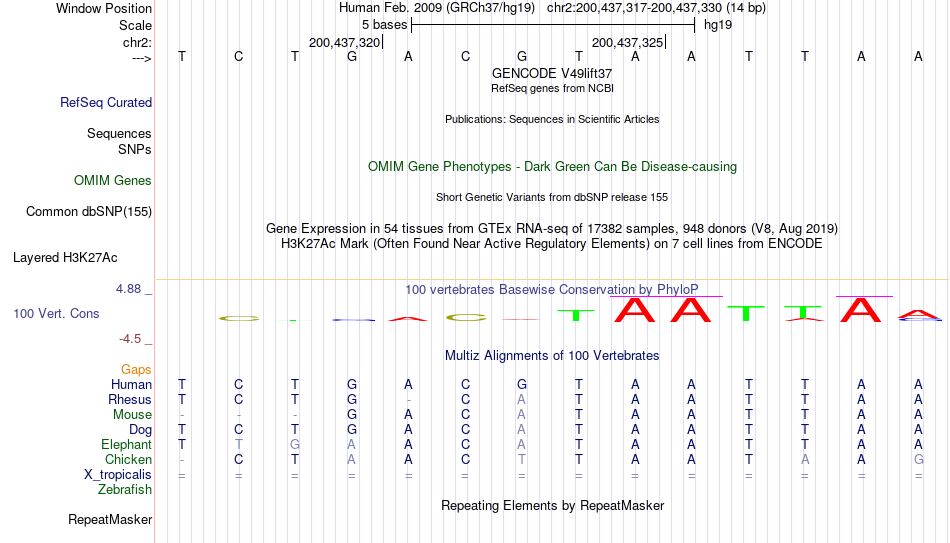Click the 5 bases scale bar
950x543 pixels.
[x=553, y=25]
